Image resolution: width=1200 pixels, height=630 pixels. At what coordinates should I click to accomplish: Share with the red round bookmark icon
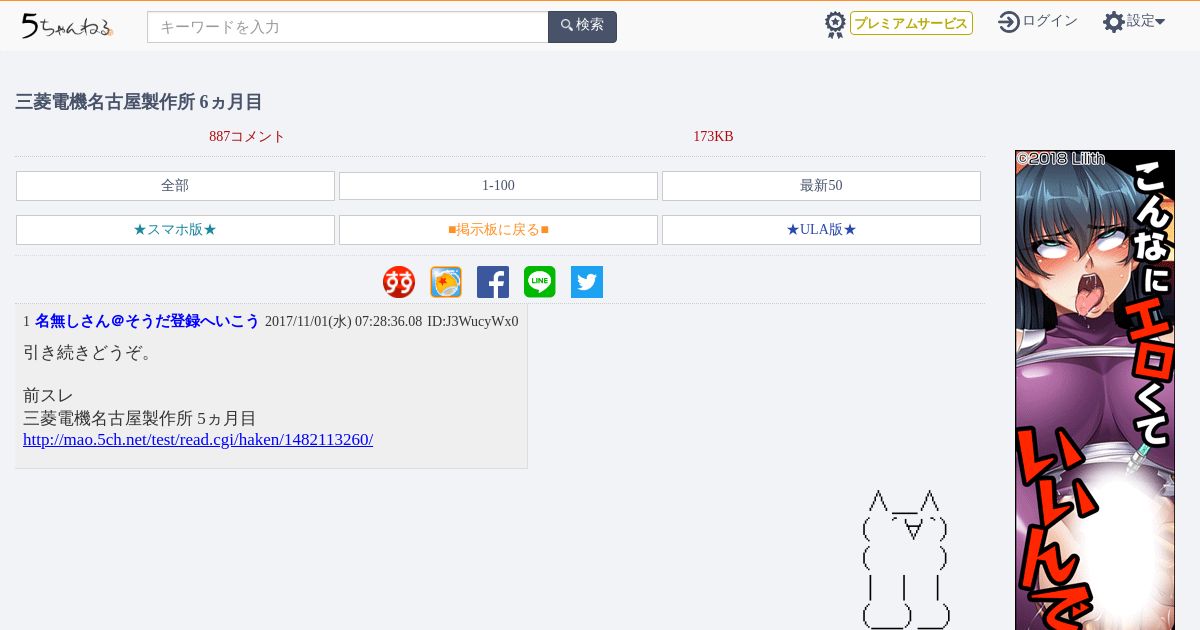point(399,282)
